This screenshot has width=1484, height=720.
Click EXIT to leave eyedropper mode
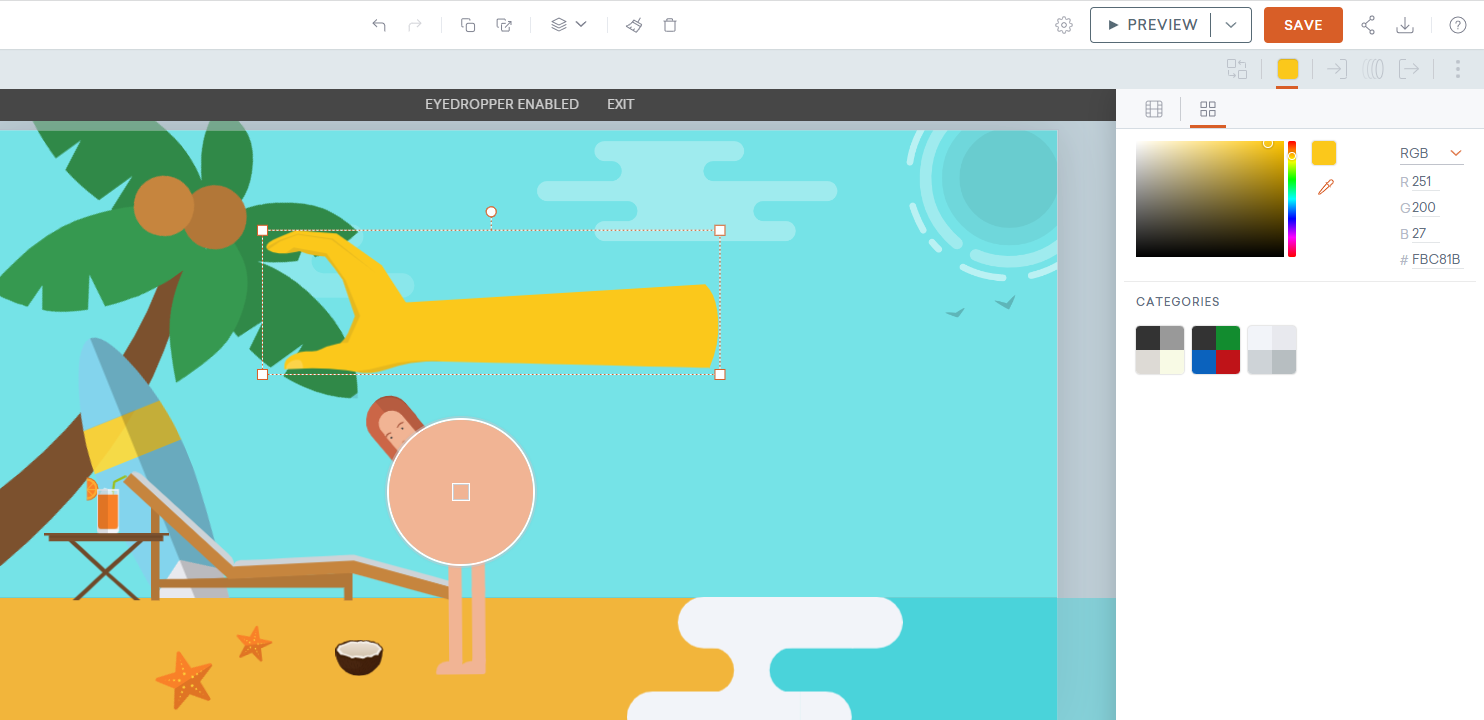tap(620, 104)
